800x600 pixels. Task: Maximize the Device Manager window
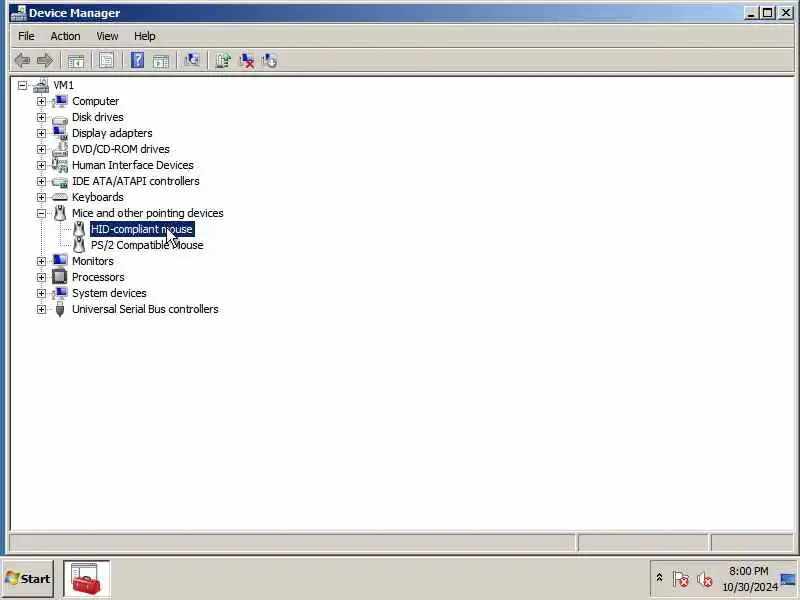click(767, 13)
